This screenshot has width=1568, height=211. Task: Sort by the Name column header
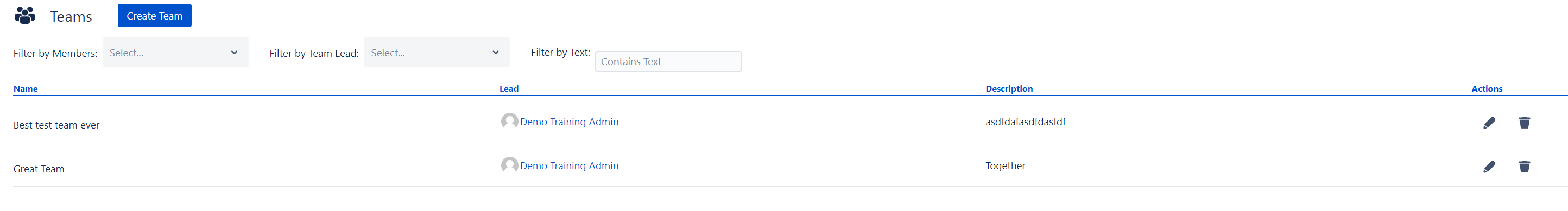point(26,89)
